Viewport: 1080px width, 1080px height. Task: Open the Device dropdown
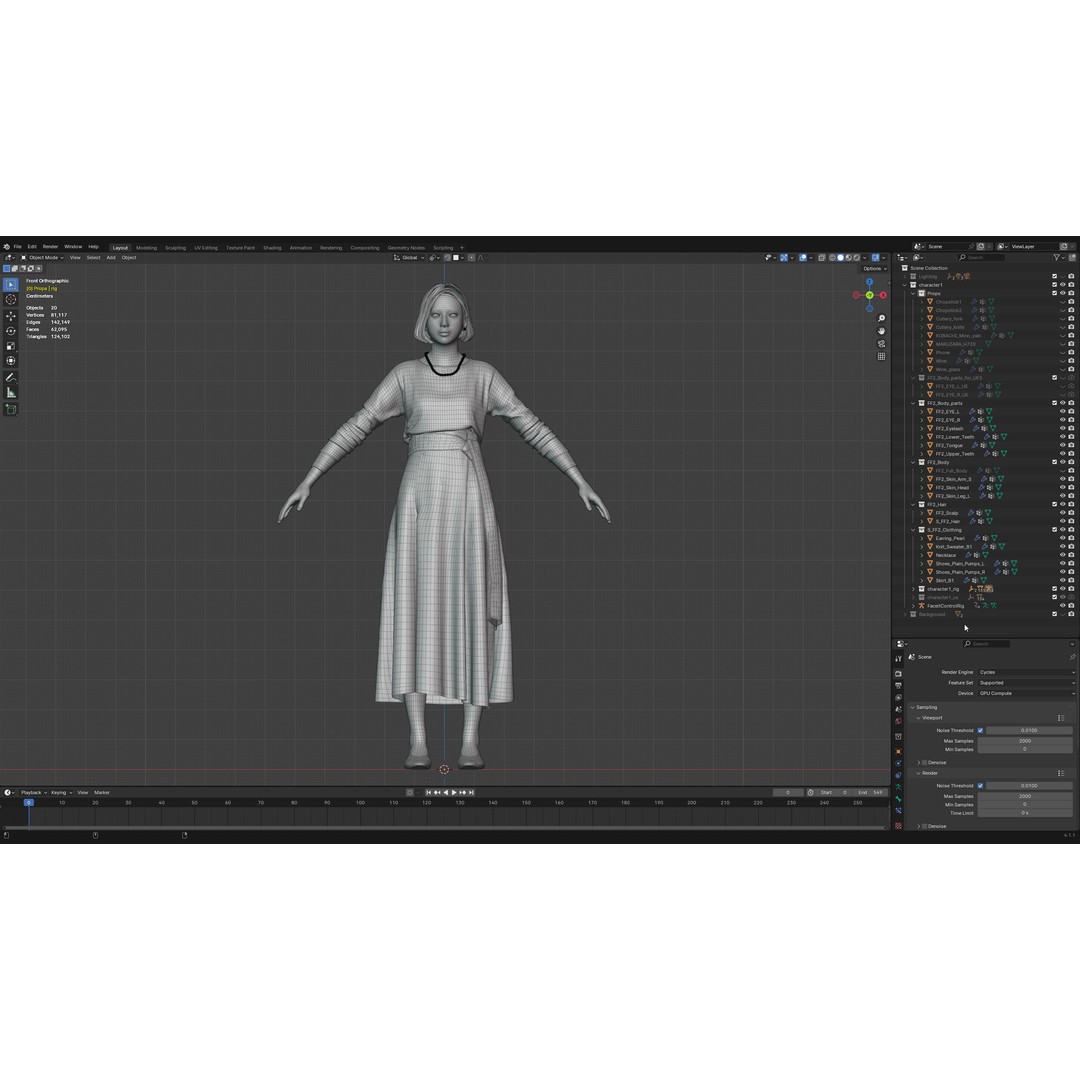pyautogui.click(x=1026, y=693)
